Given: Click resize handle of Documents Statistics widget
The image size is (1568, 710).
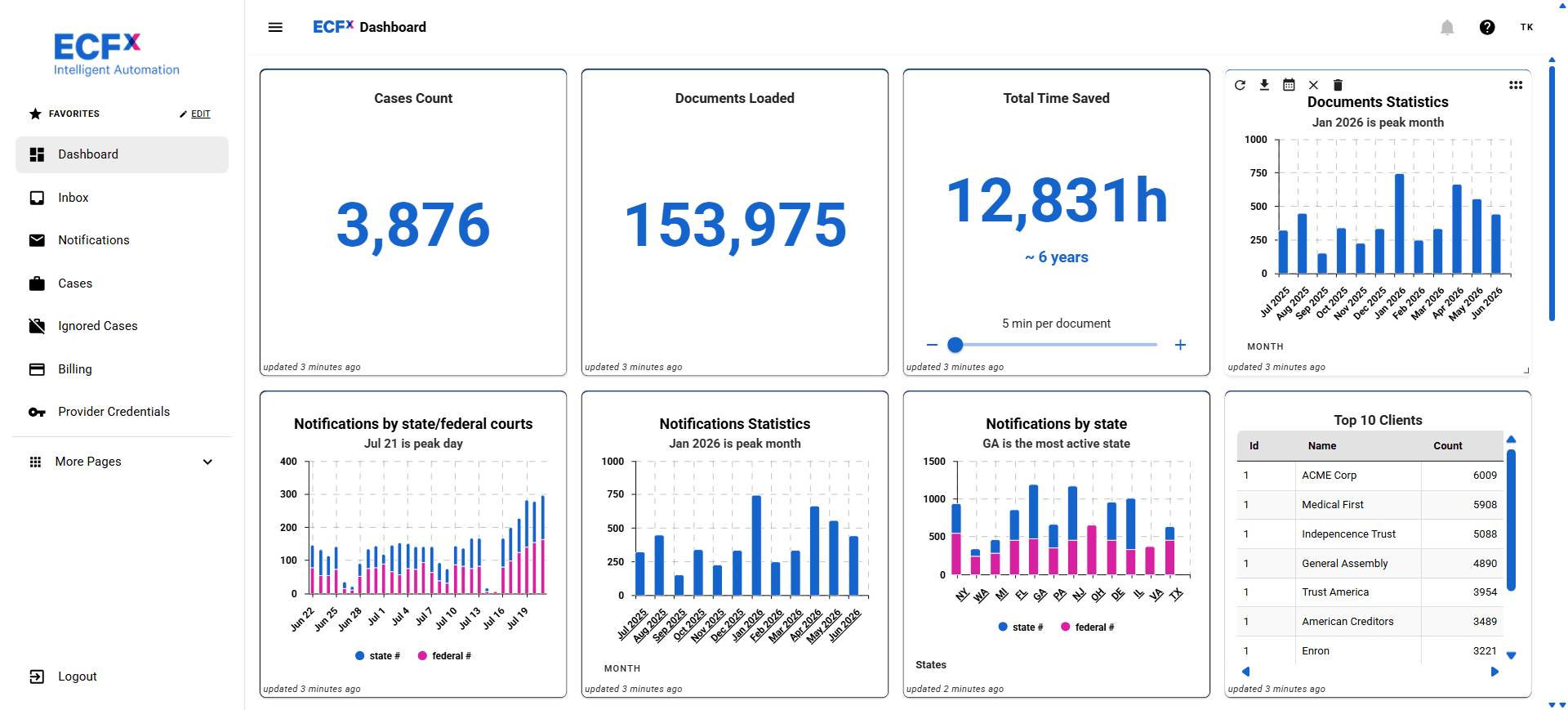Looking at the screenshot, I should pyautogui.click(x=1526, y=371).
